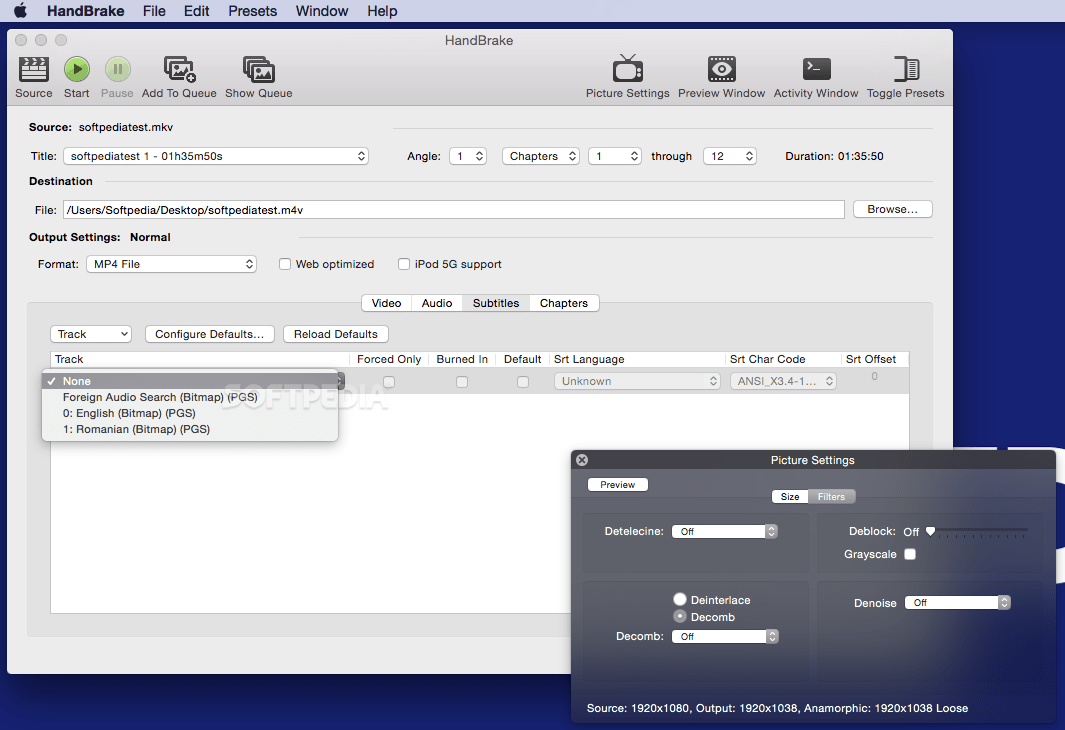Open the Denoise dropdown
This screenshot has height=730, width=1065.
coord(957,603)
